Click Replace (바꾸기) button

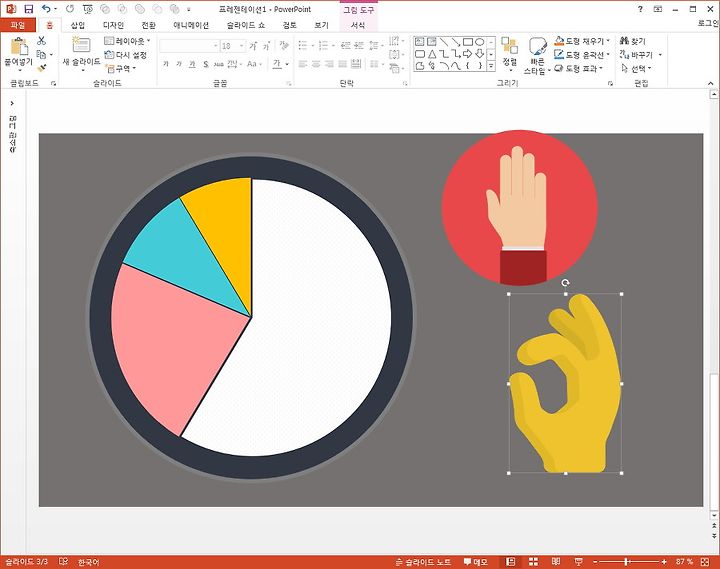point(641,55)
